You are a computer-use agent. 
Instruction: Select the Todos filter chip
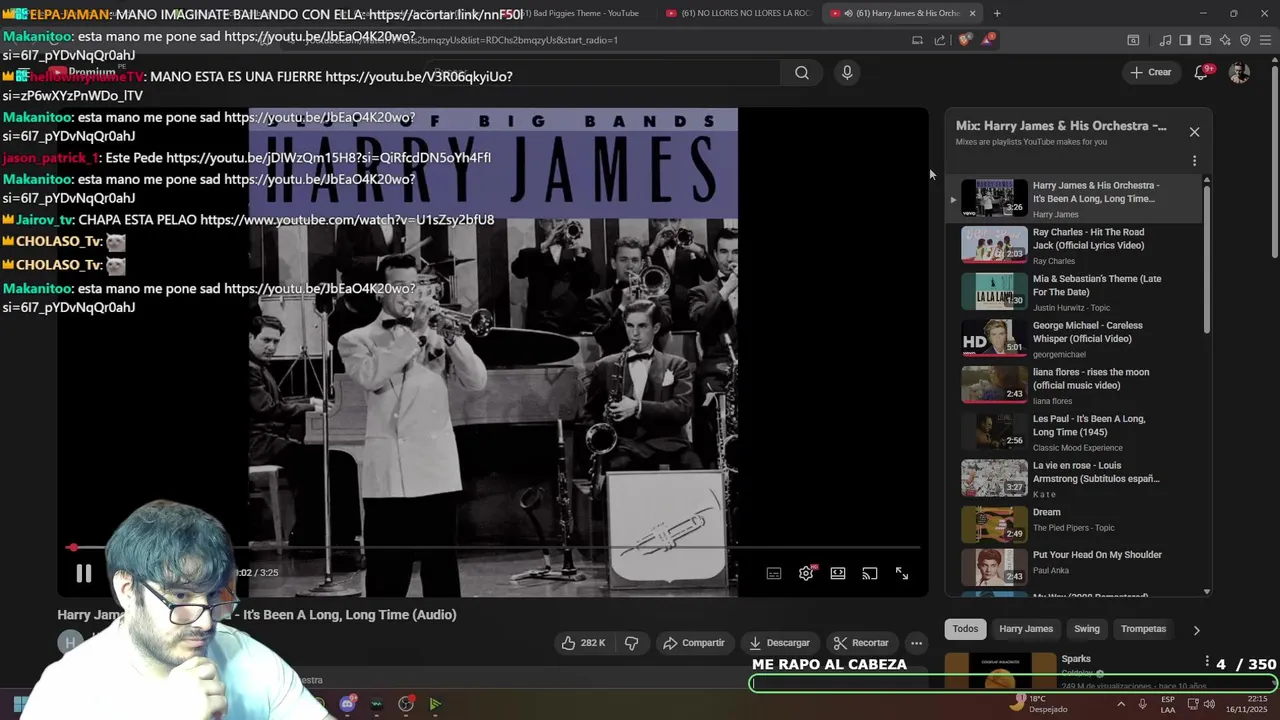pos(965,629)
